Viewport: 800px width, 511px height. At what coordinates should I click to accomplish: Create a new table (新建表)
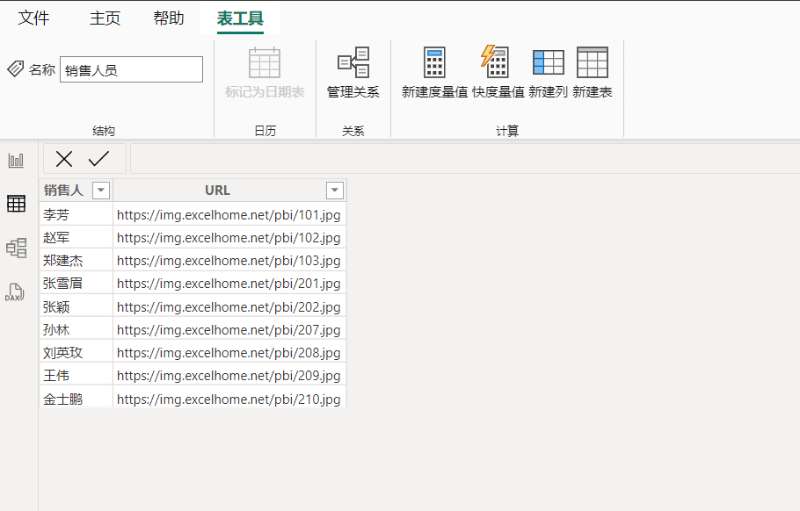[x=592, y=72]
